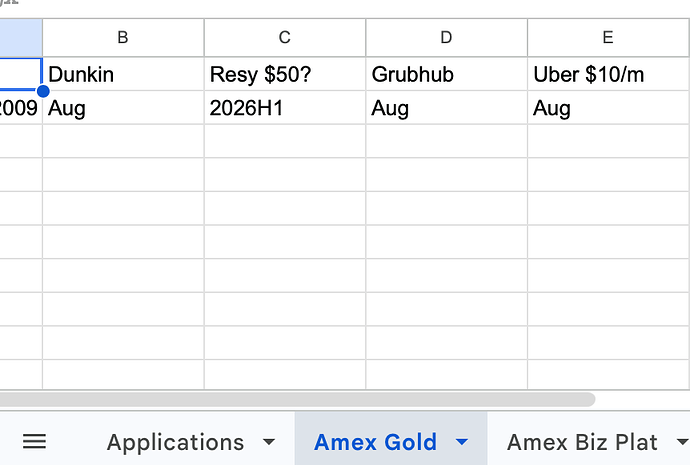Click the 2026H1 cell
690x465 pixels.
tap(285, 108)
